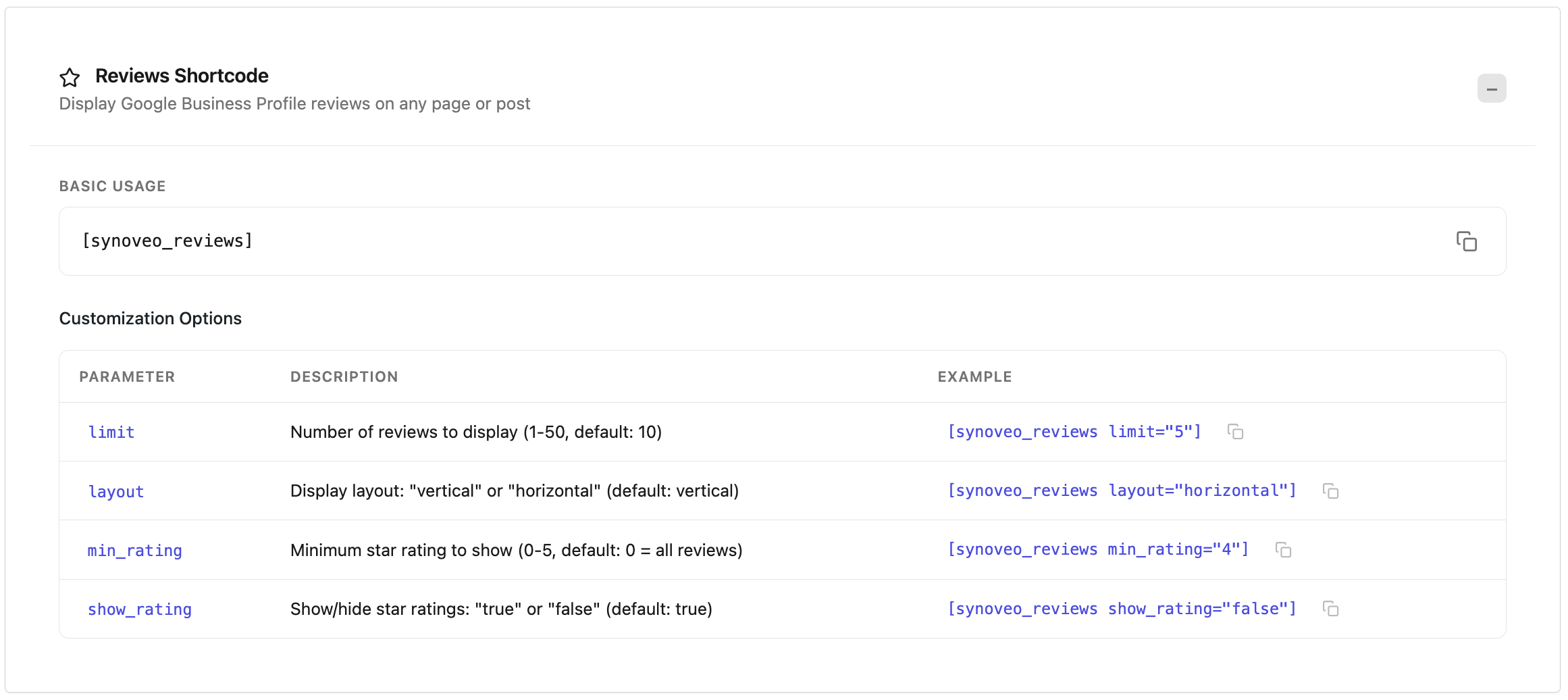Click the layout parameter name

116,492
